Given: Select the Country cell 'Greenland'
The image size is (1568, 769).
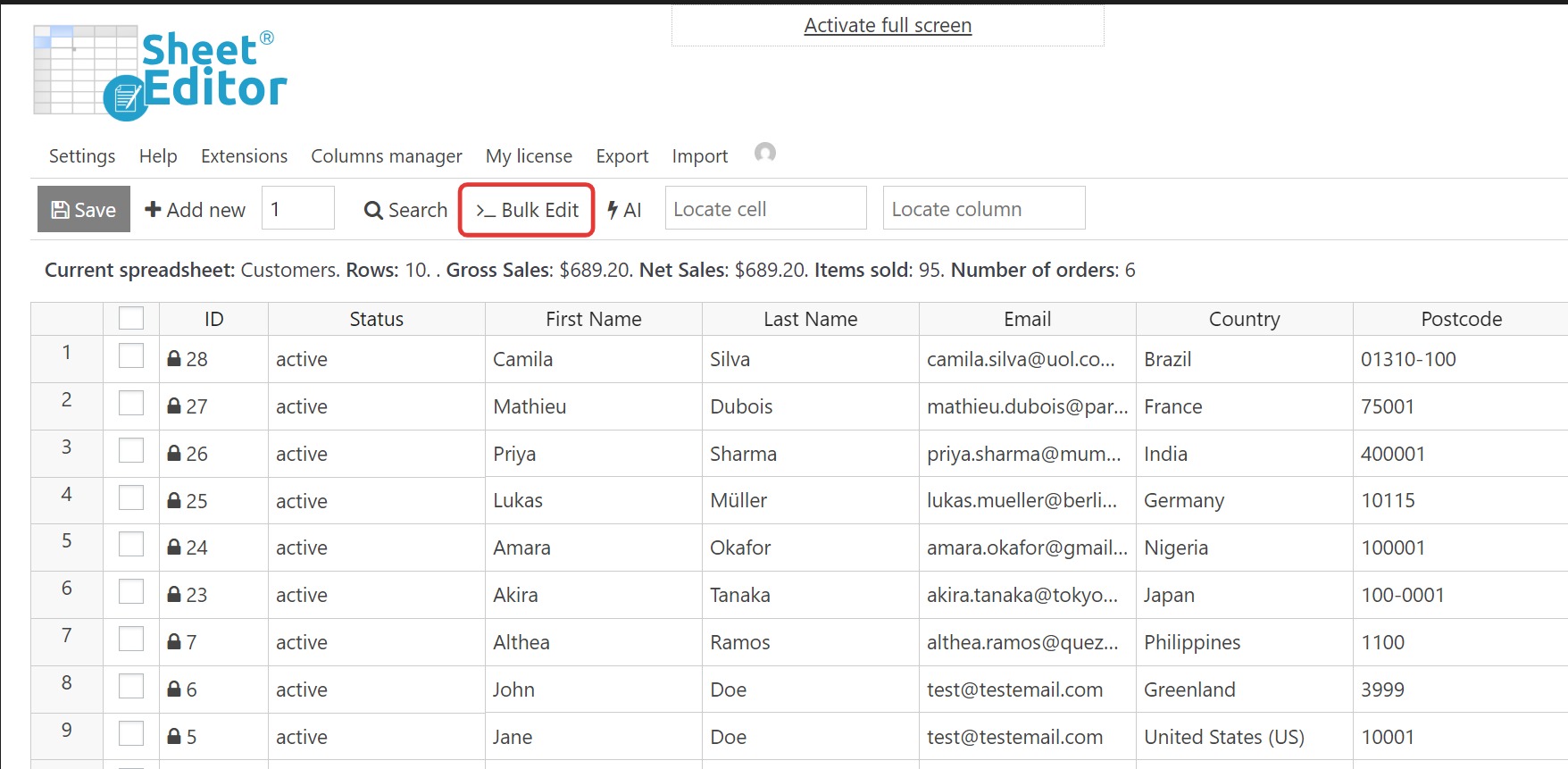Looking at the screenshot, I should [x=1245, y=690].
